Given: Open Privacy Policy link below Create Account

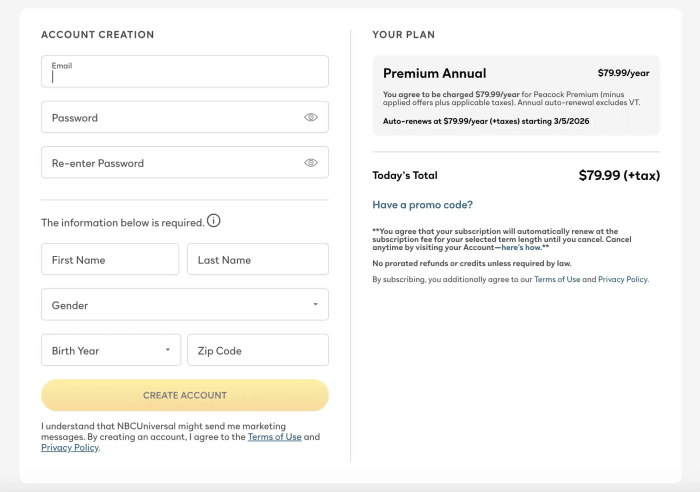Looking at the screenshot, I should point(70,447).
